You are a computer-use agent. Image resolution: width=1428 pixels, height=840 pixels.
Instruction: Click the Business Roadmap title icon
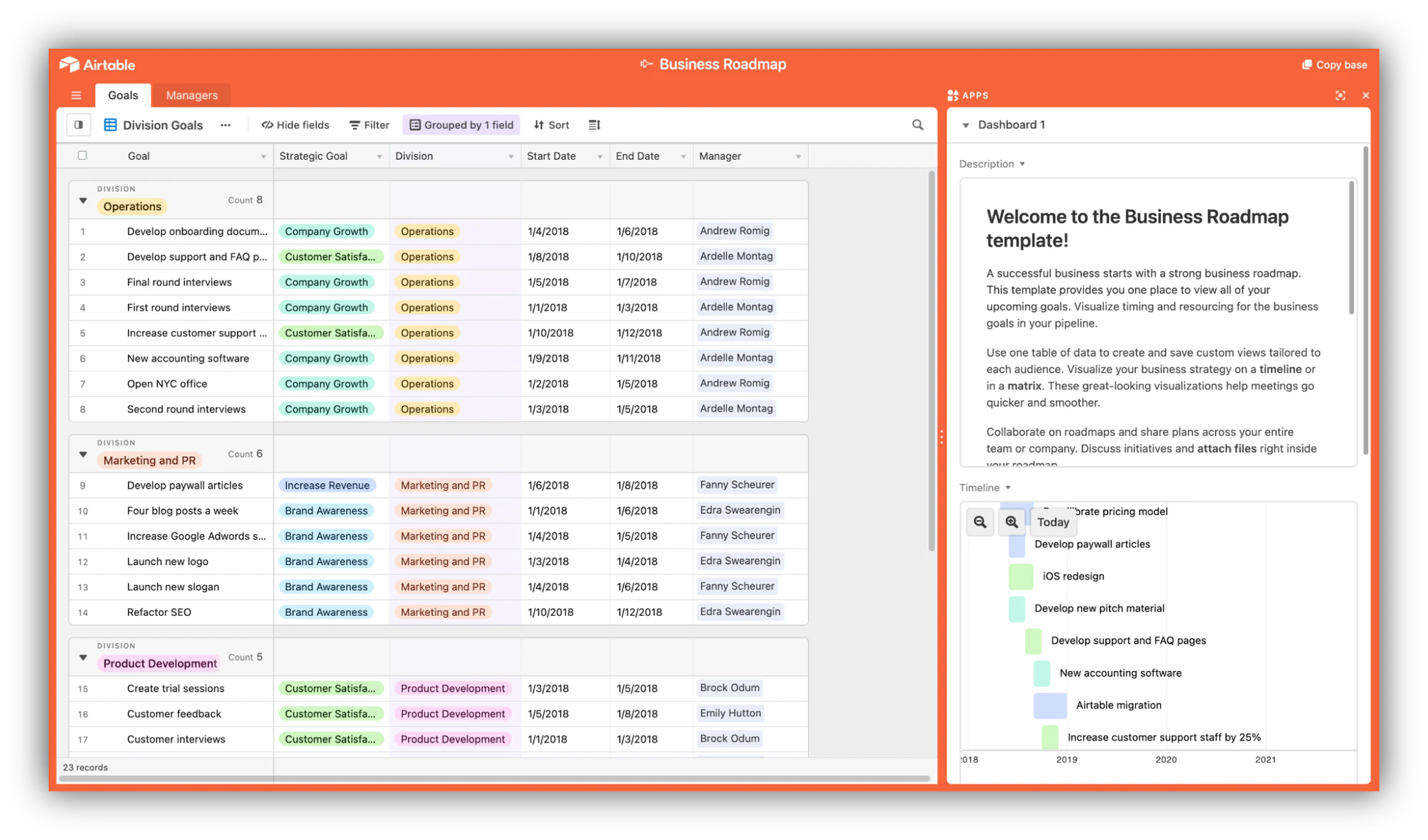coord(646,64)
